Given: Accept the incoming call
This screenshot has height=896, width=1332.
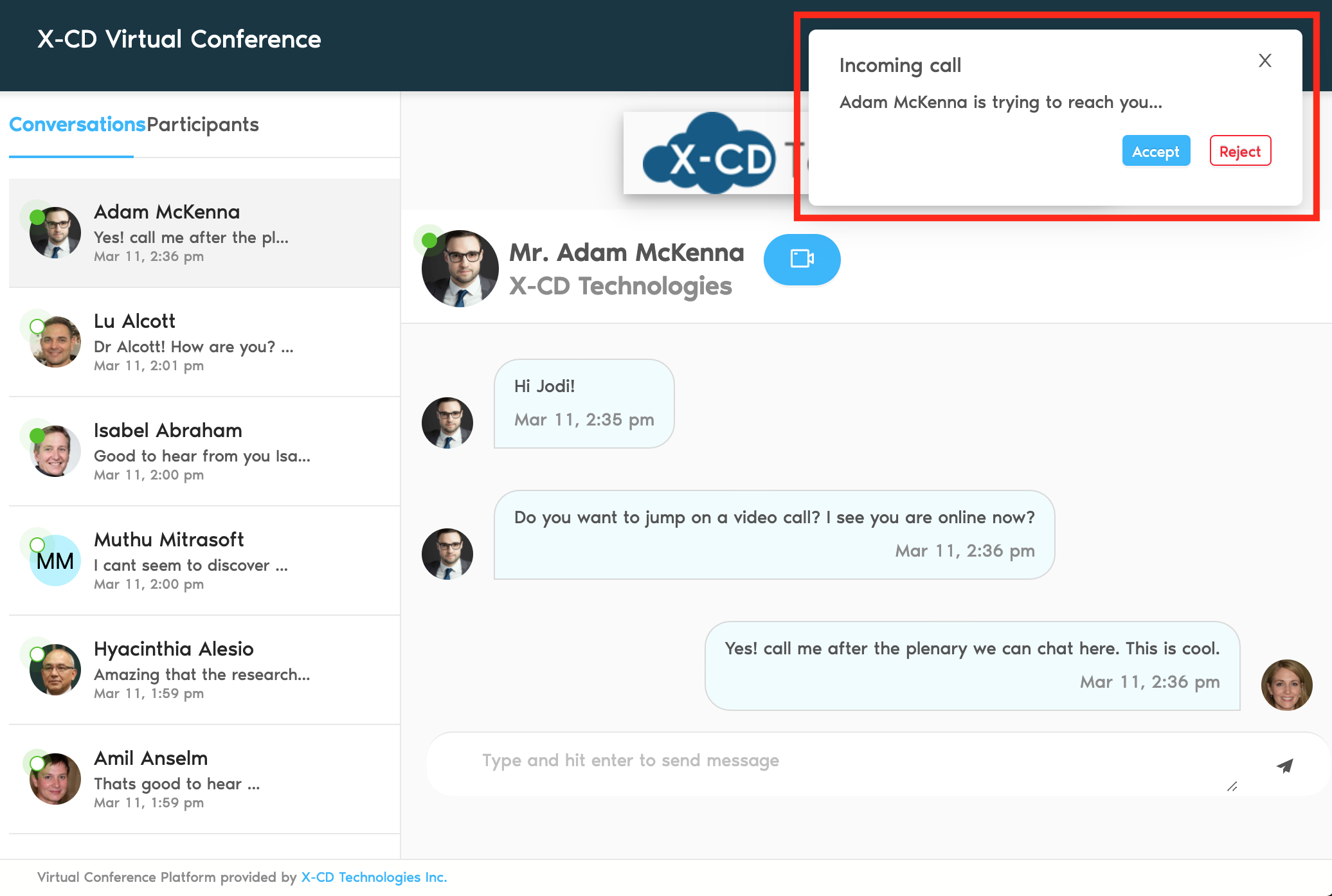Looking at the screenshot, I should click(x=1155, y=151).
